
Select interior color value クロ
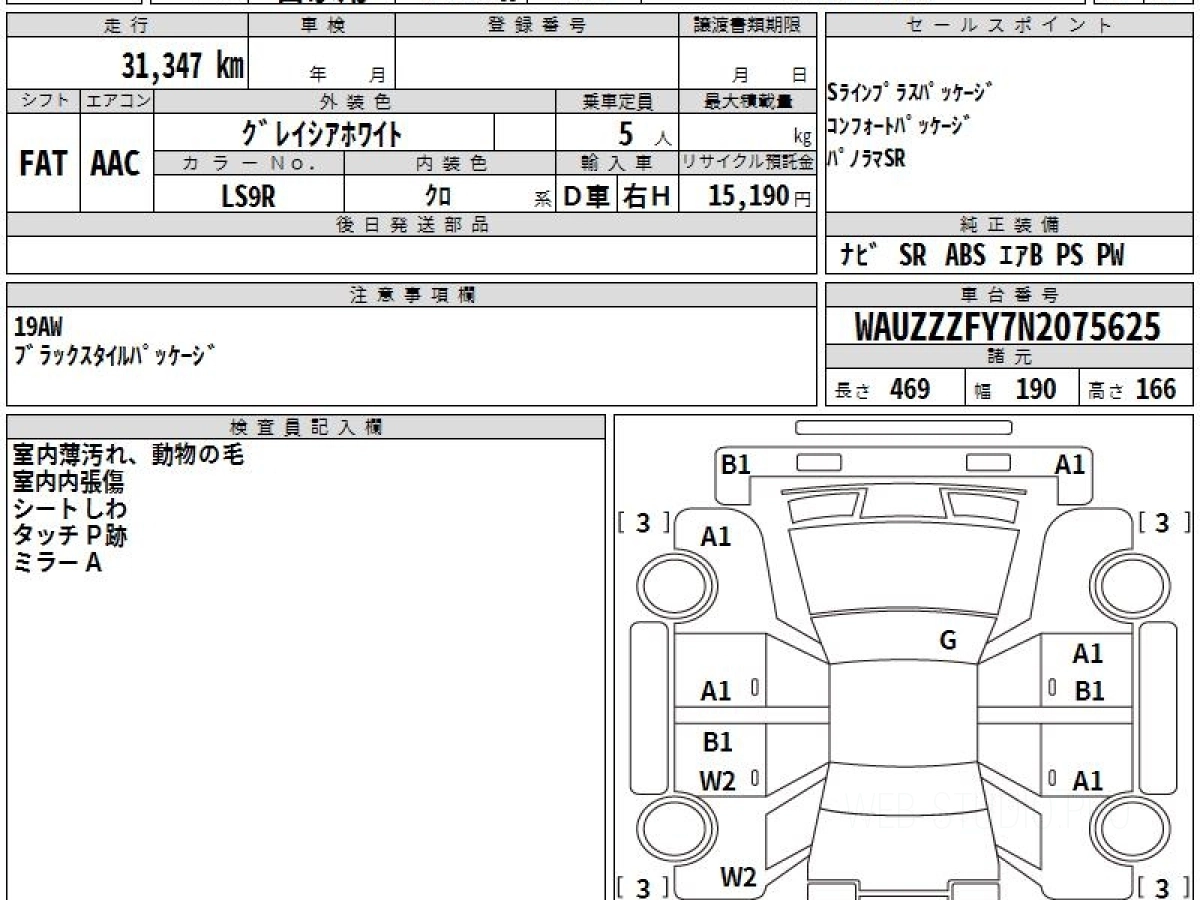(438, 196)
